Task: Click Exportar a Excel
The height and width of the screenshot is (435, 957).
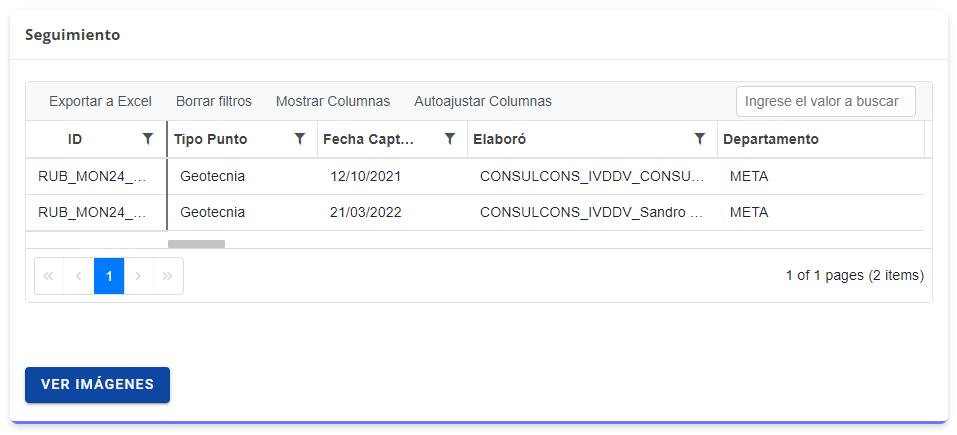Action: 100,101
